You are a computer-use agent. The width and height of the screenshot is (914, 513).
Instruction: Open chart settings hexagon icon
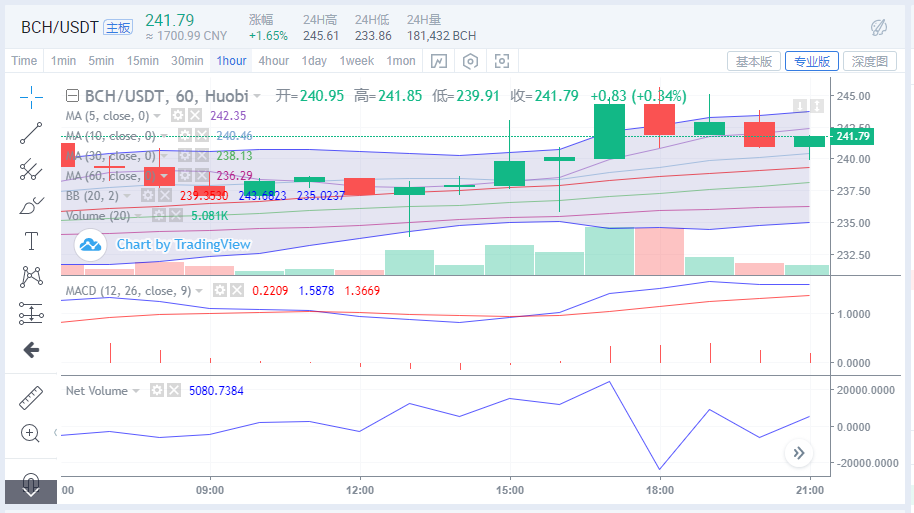pos(470,61)
